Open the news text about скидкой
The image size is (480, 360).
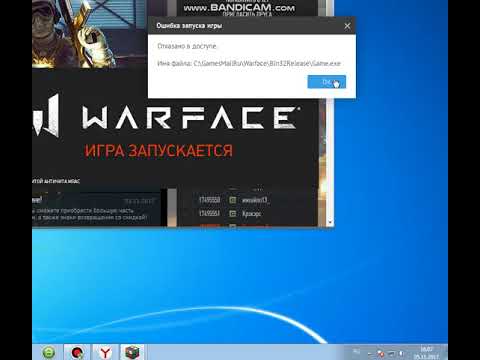[90, 214]
